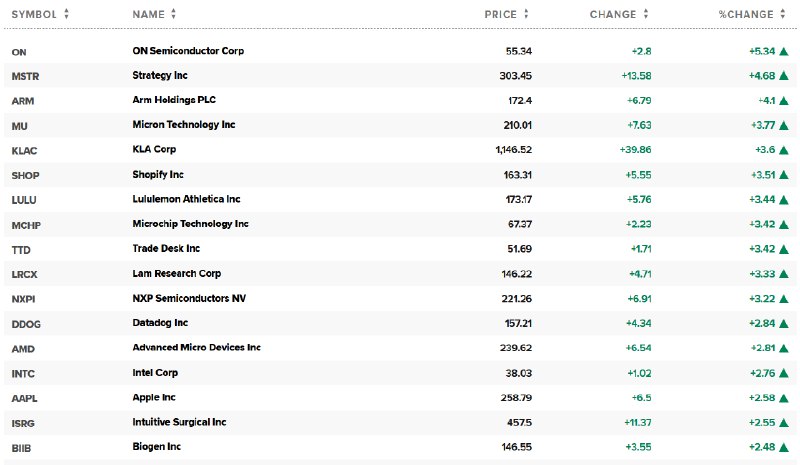This screenshot has width=800, height=465.
Task: Click the up triangle in KLAC row
Action: click(784, 150)
